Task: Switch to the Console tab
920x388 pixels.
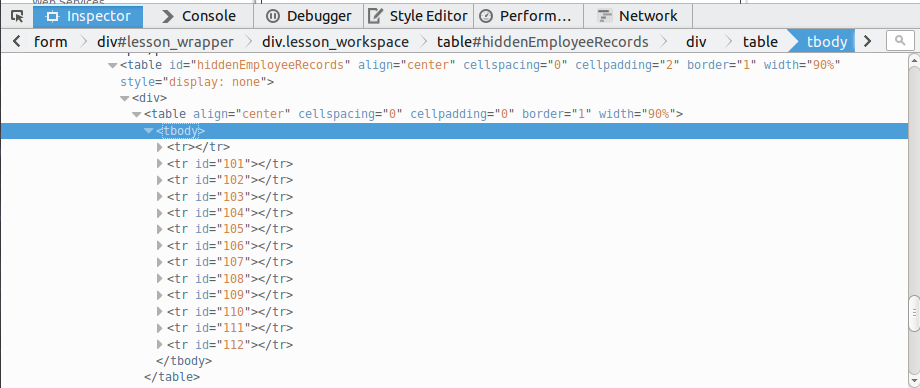Action: (x=199, y=16)
